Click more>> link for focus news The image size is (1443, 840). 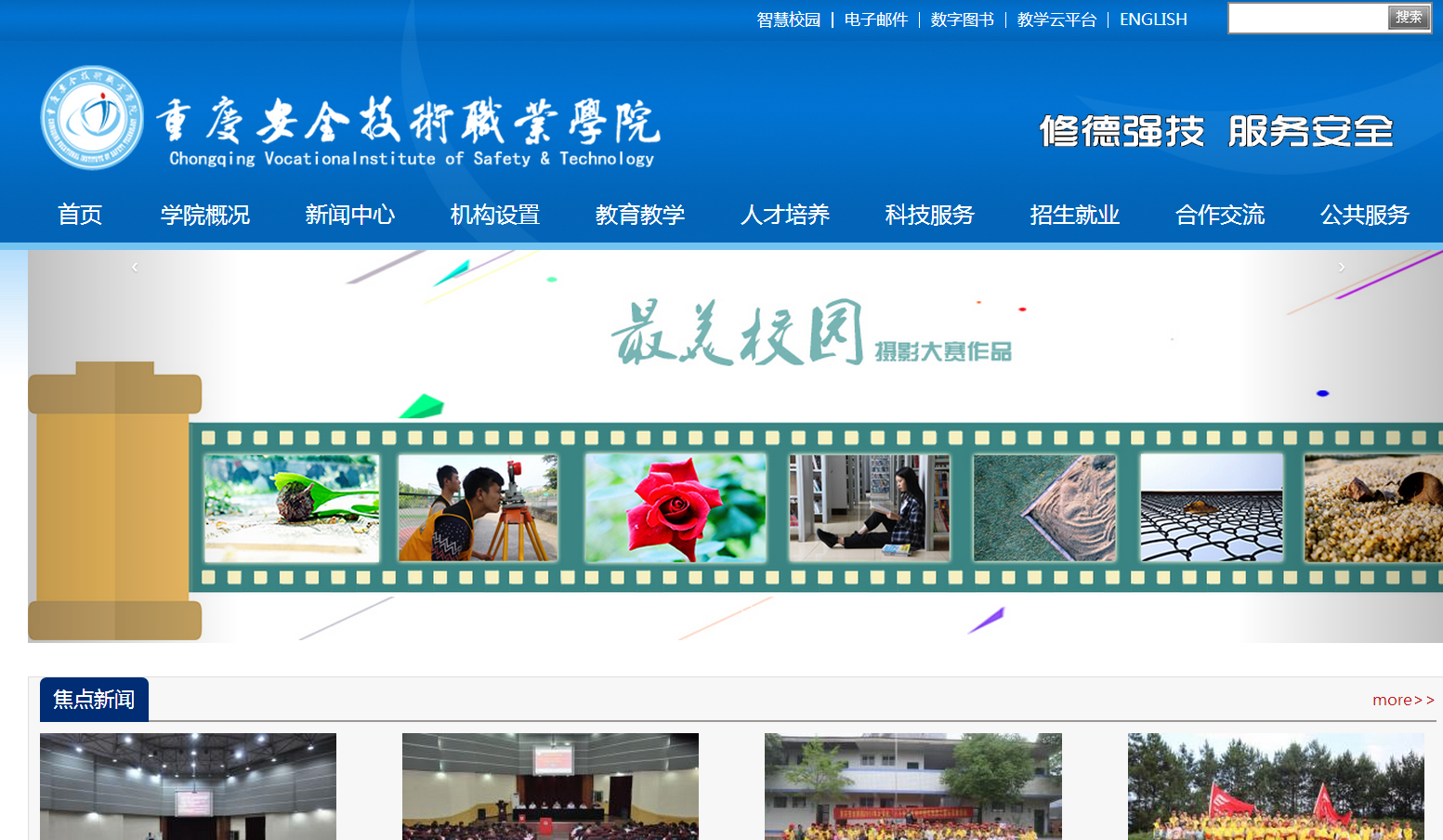pos(1403,700)
